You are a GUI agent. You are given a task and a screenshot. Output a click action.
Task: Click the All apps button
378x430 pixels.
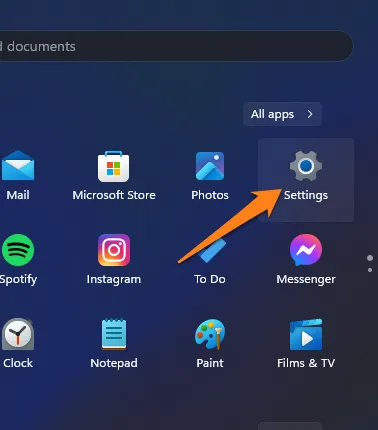[282, 114]
